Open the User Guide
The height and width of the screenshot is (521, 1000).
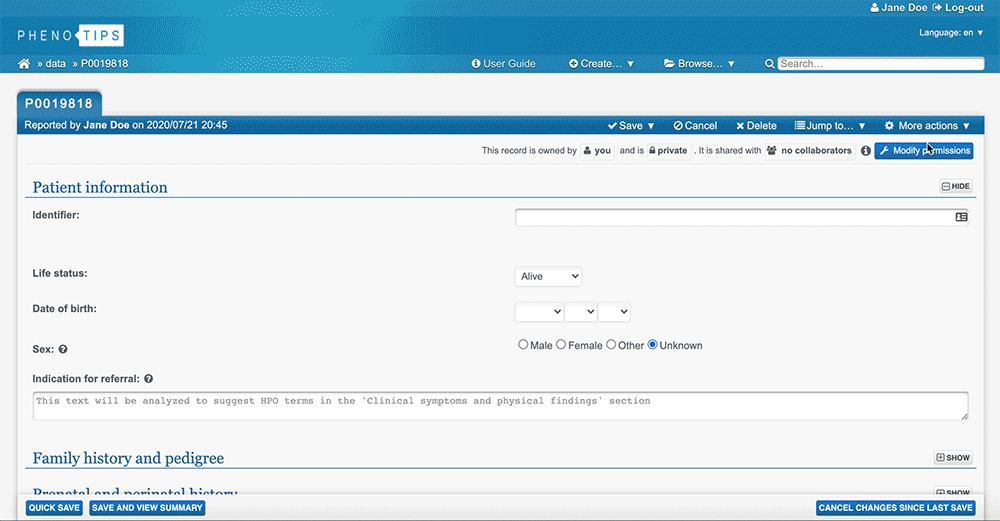click(x=503, y=64)
